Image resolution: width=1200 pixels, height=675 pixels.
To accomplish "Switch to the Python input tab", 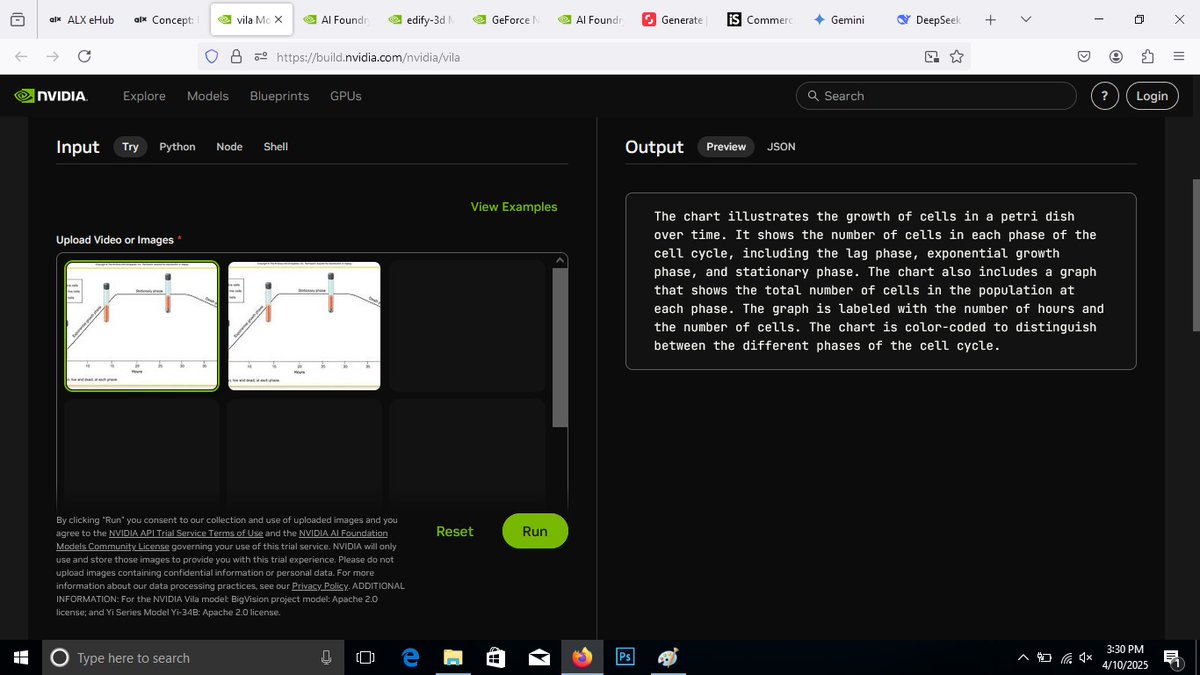I will pyautogui.click(x=177, y=146).
